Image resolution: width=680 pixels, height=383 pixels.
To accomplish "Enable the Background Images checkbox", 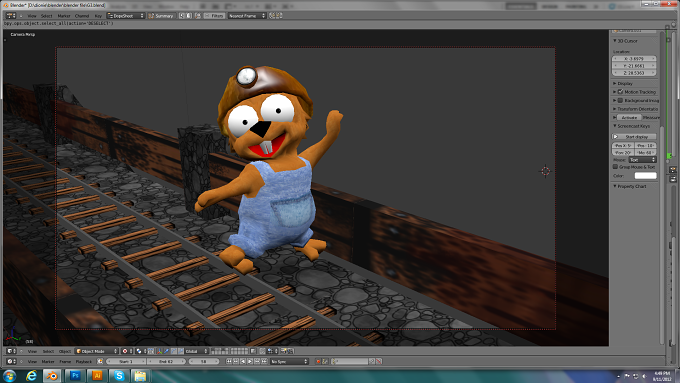I will pos(620,100).
